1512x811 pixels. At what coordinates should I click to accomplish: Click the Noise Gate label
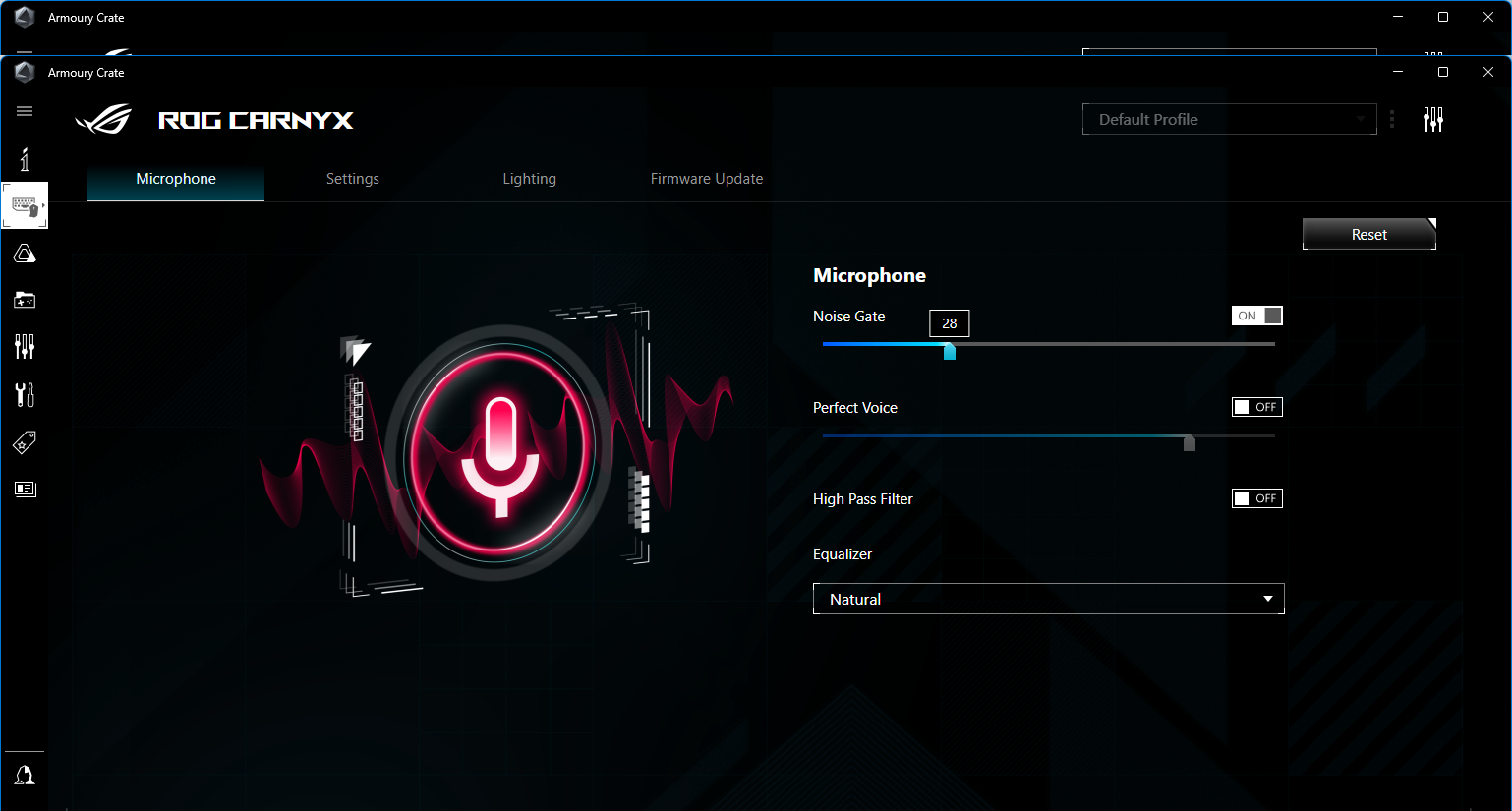point(849,317)
